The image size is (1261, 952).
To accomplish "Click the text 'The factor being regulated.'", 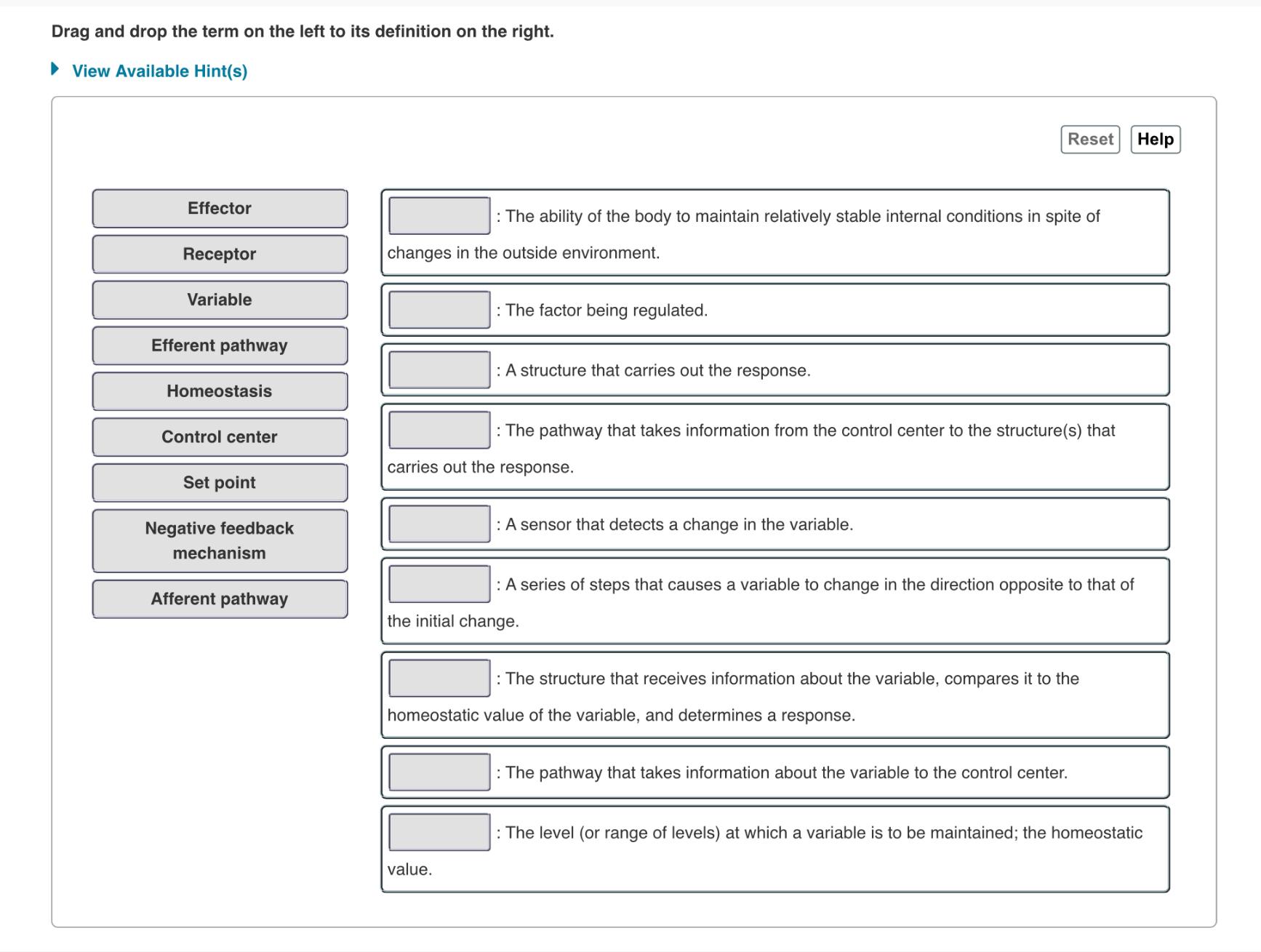I will pos(607,311).
